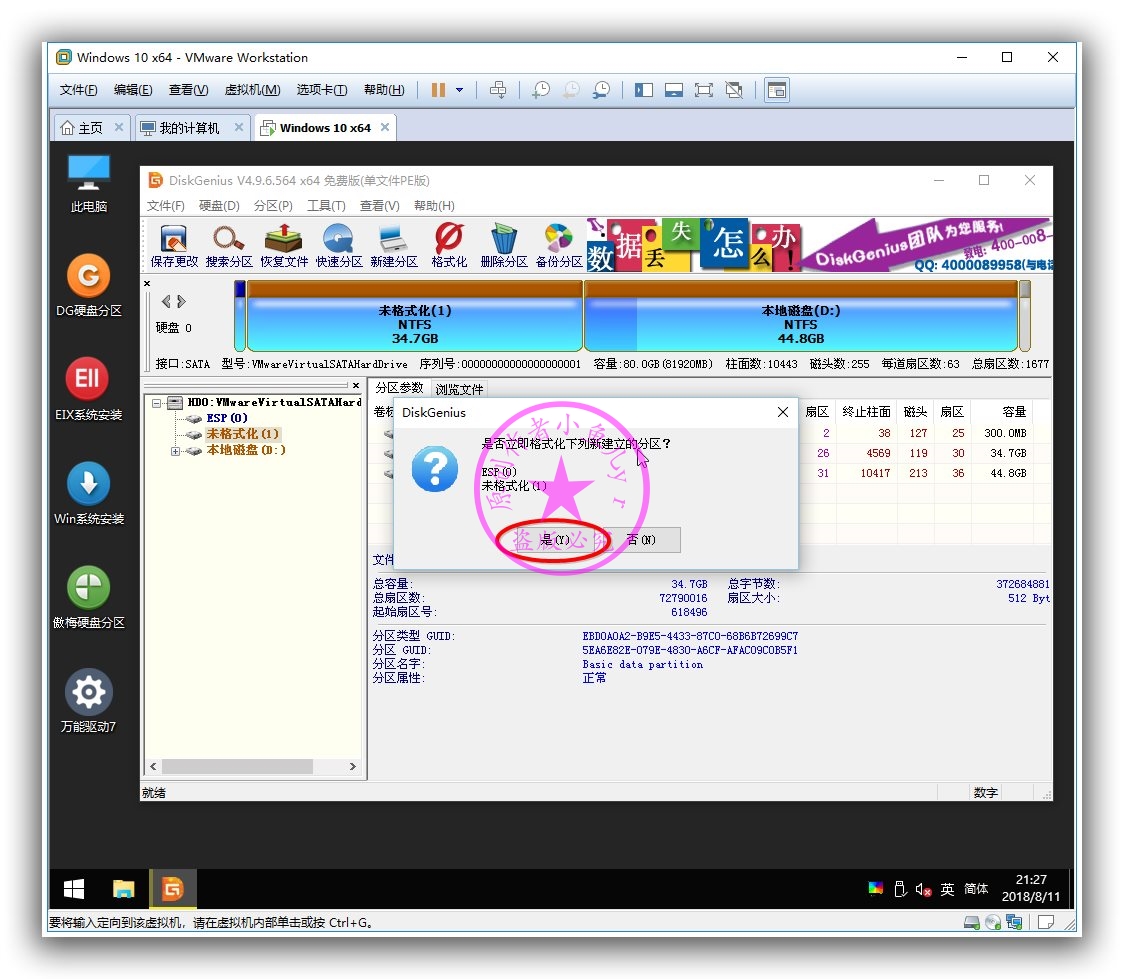Click VMware show library sidebar icon

click(644, 90)
